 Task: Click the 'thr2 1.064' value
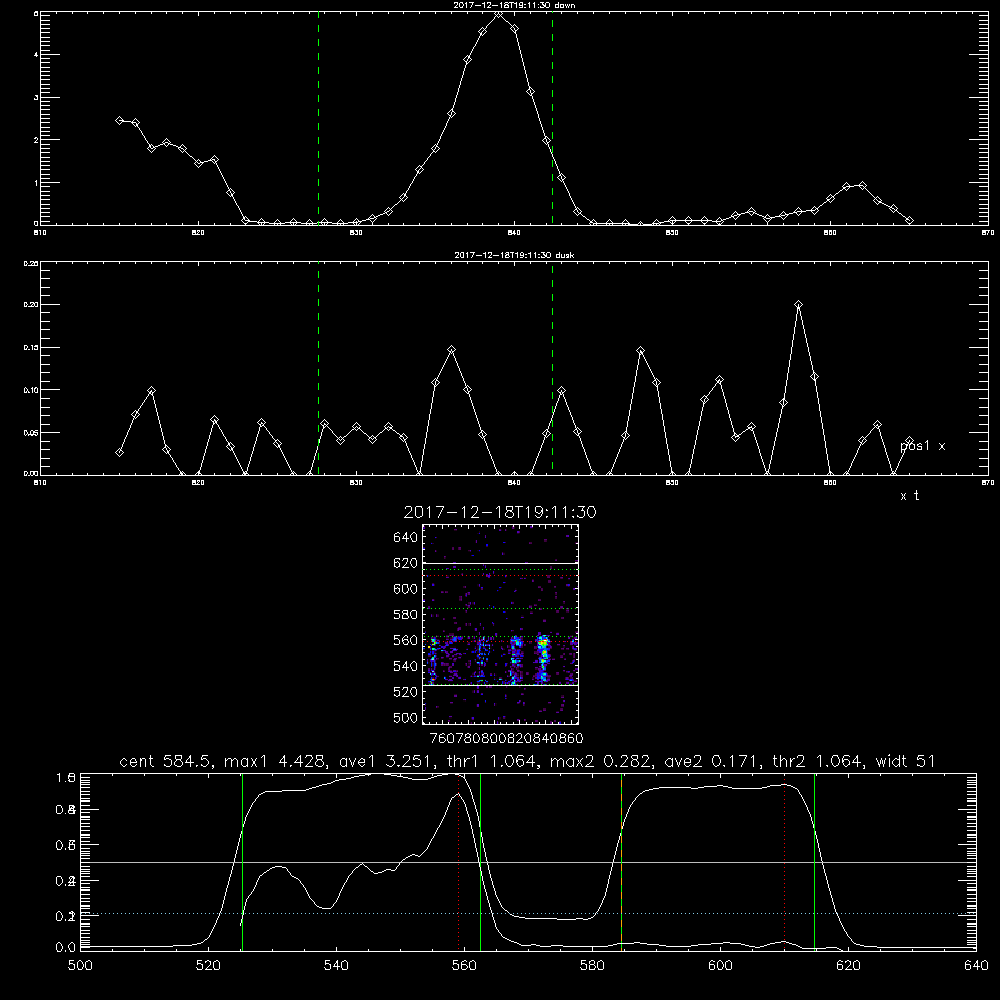819,761
